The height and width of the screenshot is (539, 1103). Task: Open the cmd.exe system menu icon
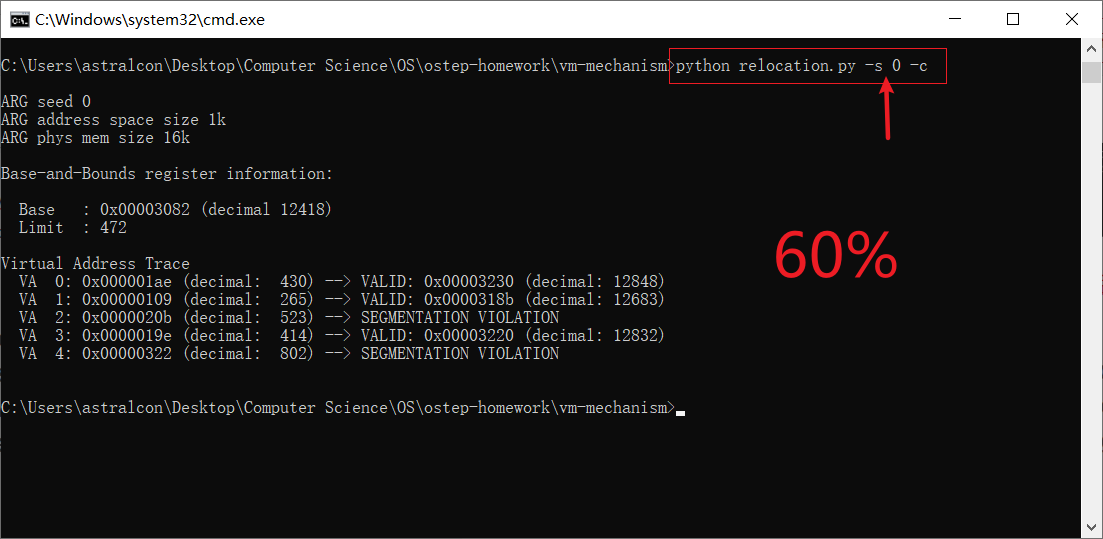click(x=19, y=19)
